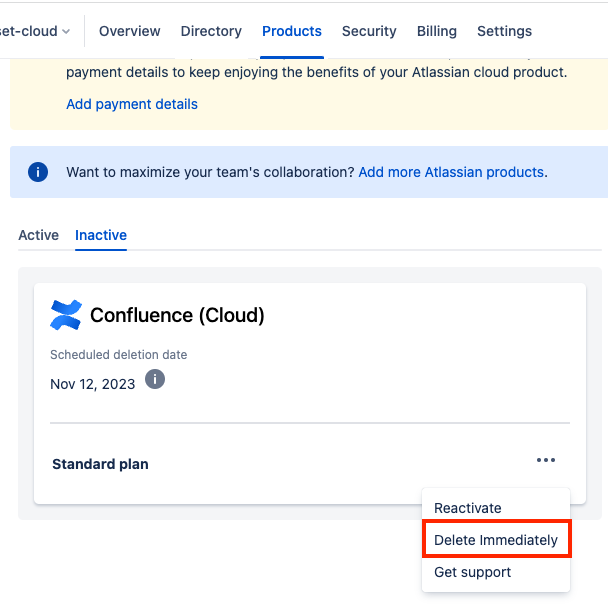608x605 pixels.
Task: Select the Inactive products tab
Action: pyautogui.click(x=101, y=235)
